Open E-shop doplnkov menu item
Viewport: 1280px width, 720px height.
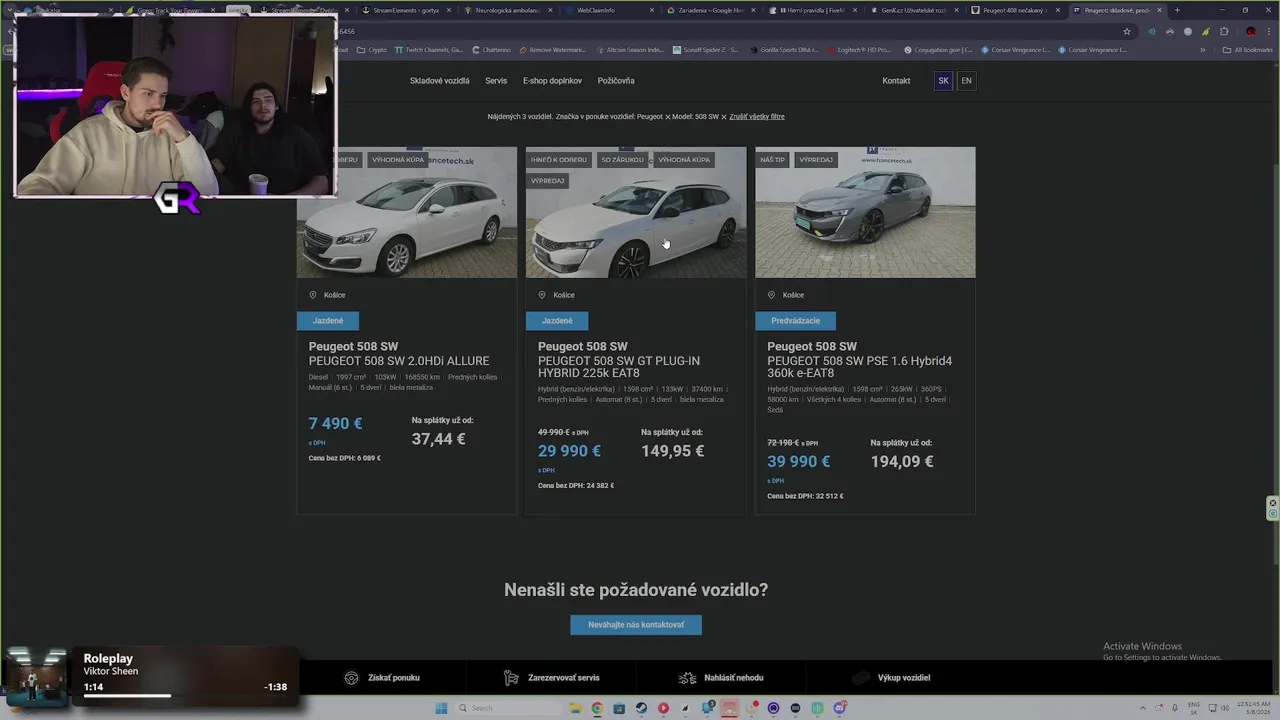552,81
